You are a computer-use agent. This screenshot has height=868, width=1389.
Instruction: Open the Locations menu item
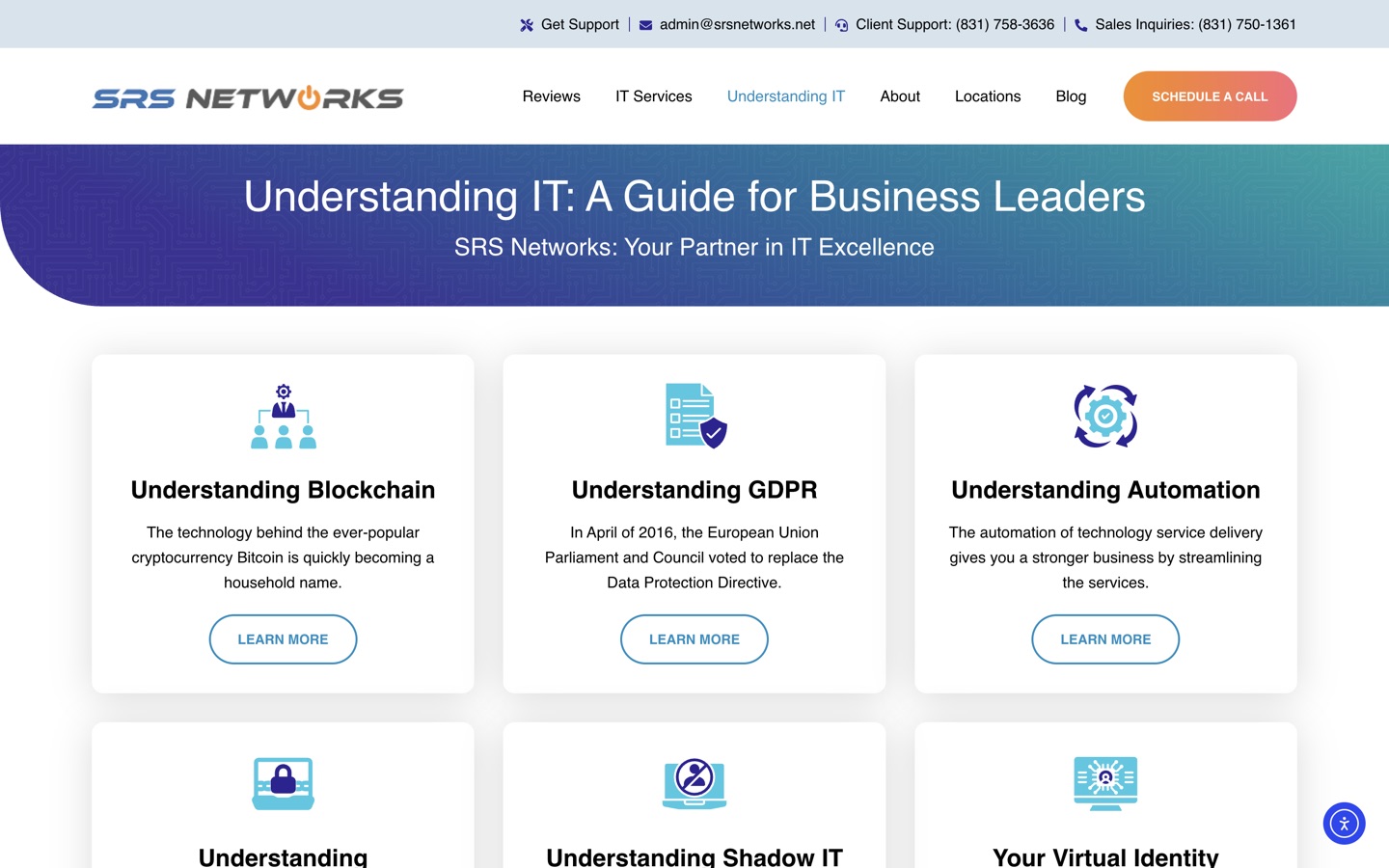[x=988, y=96]
